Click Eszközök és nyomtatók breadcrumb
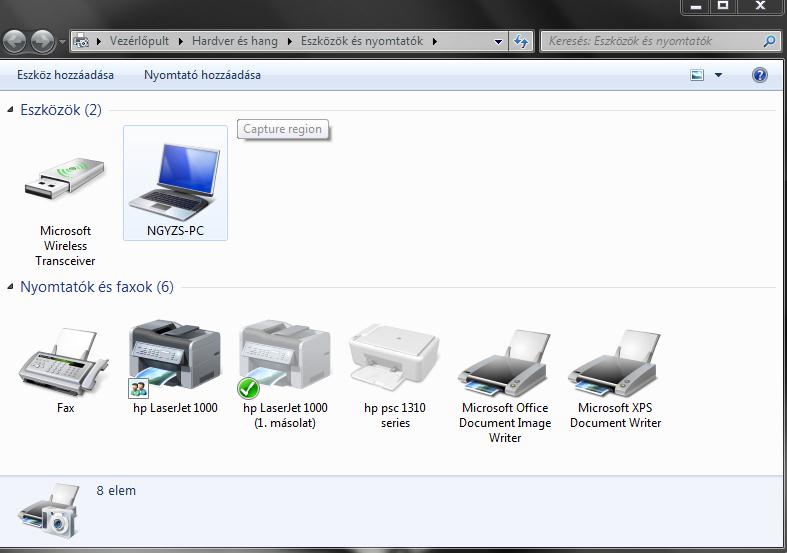 pyautogui.click(x=362, y=41)
